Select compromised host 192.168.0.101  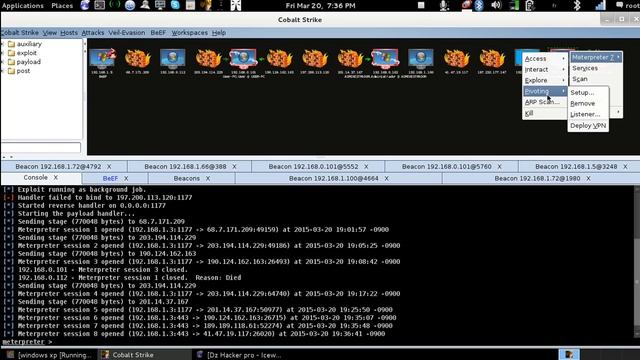pos(243,60)
